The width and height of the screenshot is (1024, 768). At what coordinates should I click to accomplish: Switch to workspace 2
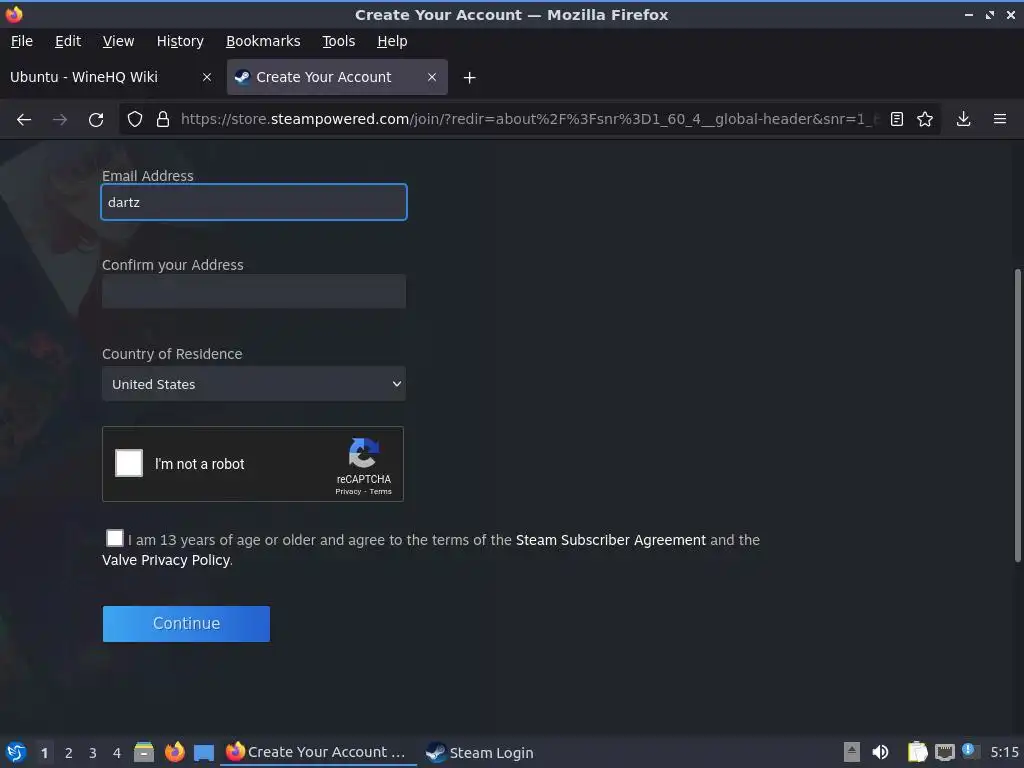(69, 753)
